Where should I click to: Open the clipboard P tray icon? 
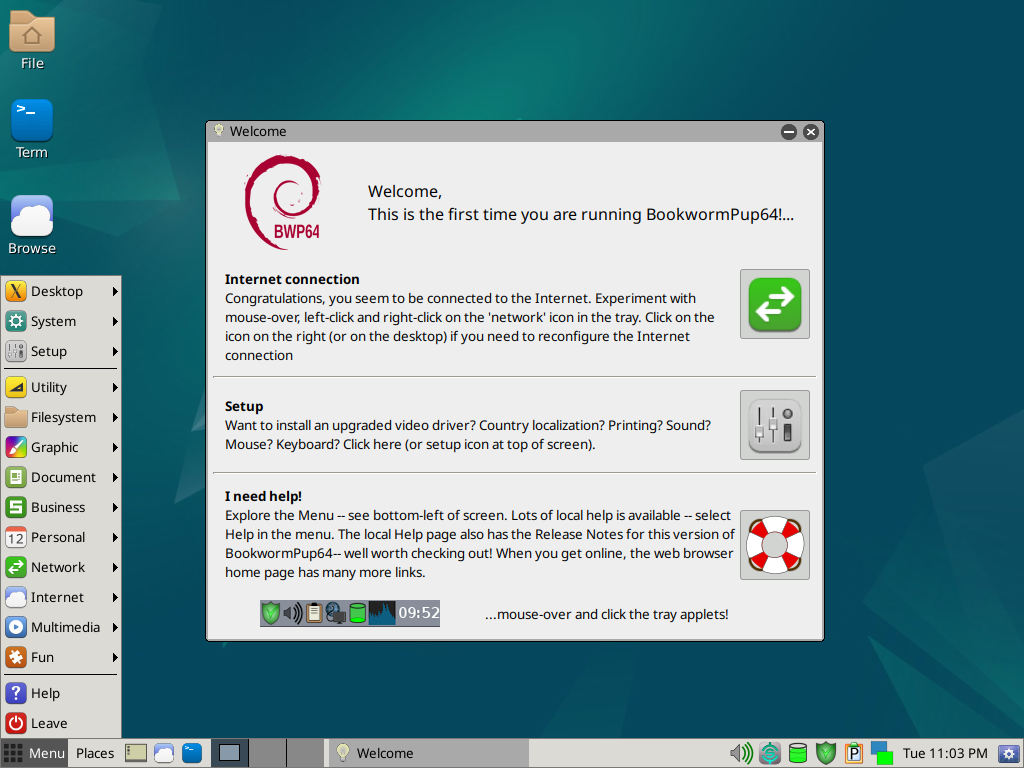(854, 753)
